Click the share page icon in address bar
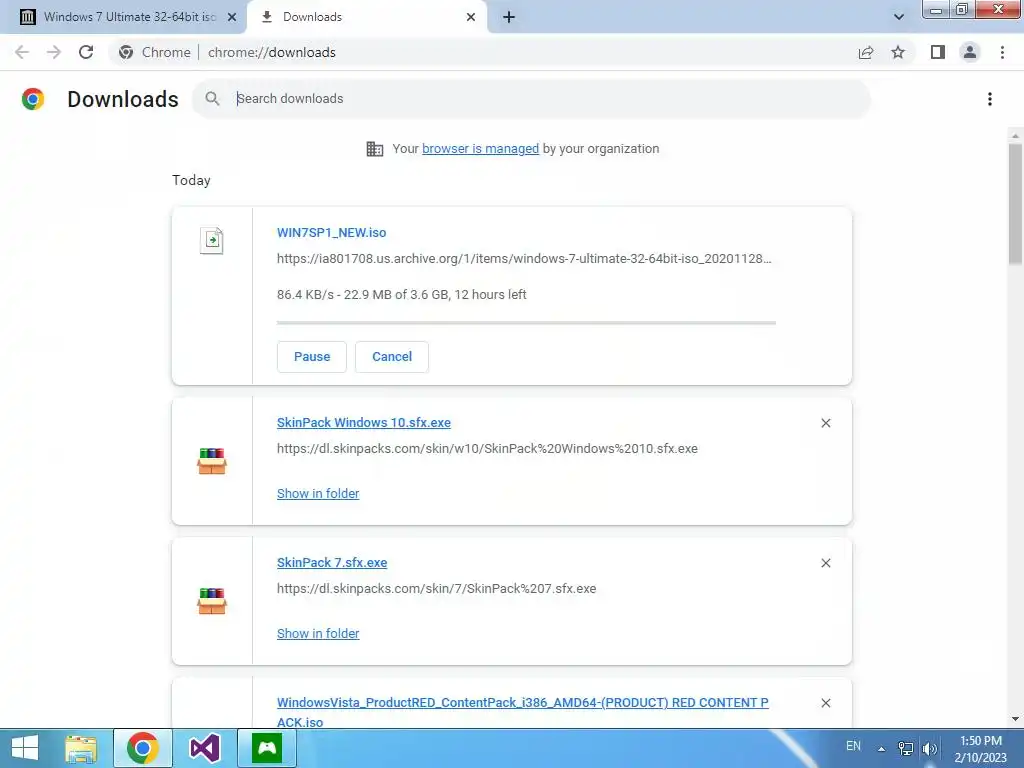Viewport: 1024px width, 768px height. (866, 52)
